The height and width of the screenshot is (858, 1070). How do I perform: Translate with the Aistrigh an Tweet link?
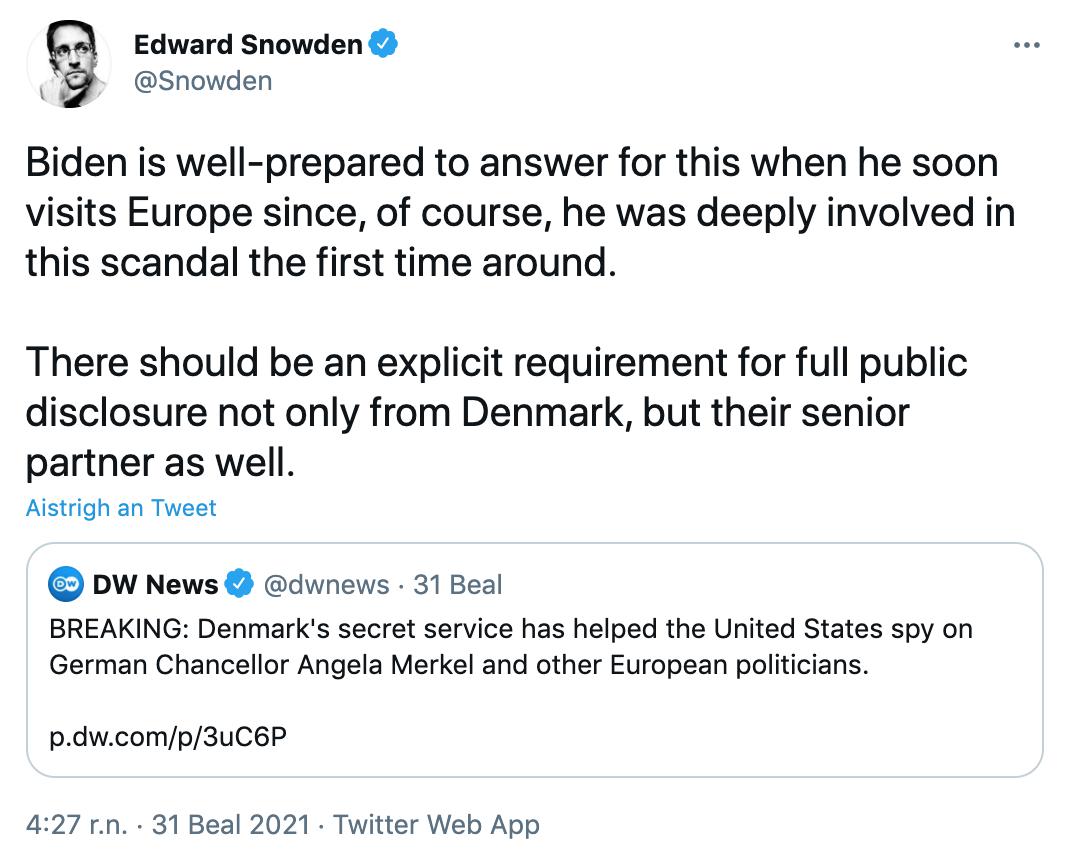[121, 508]
